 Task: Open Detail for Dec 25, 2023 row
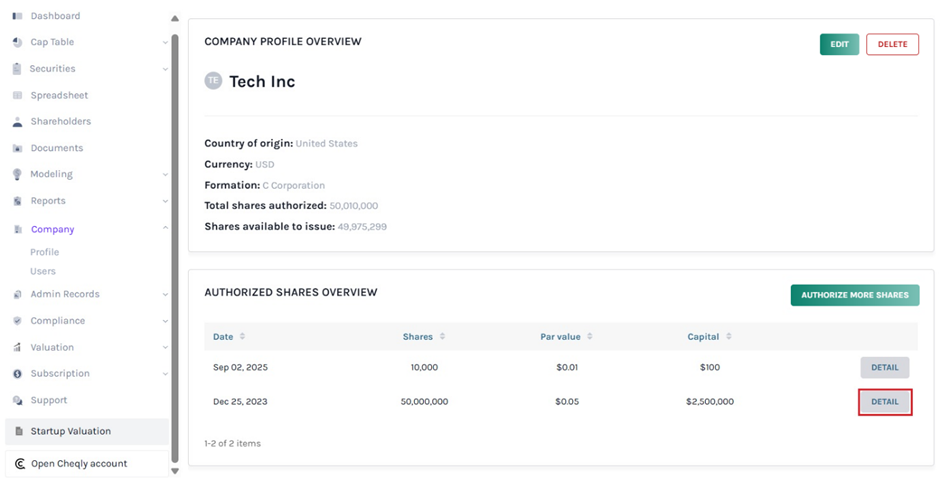(x=885, y=402)
